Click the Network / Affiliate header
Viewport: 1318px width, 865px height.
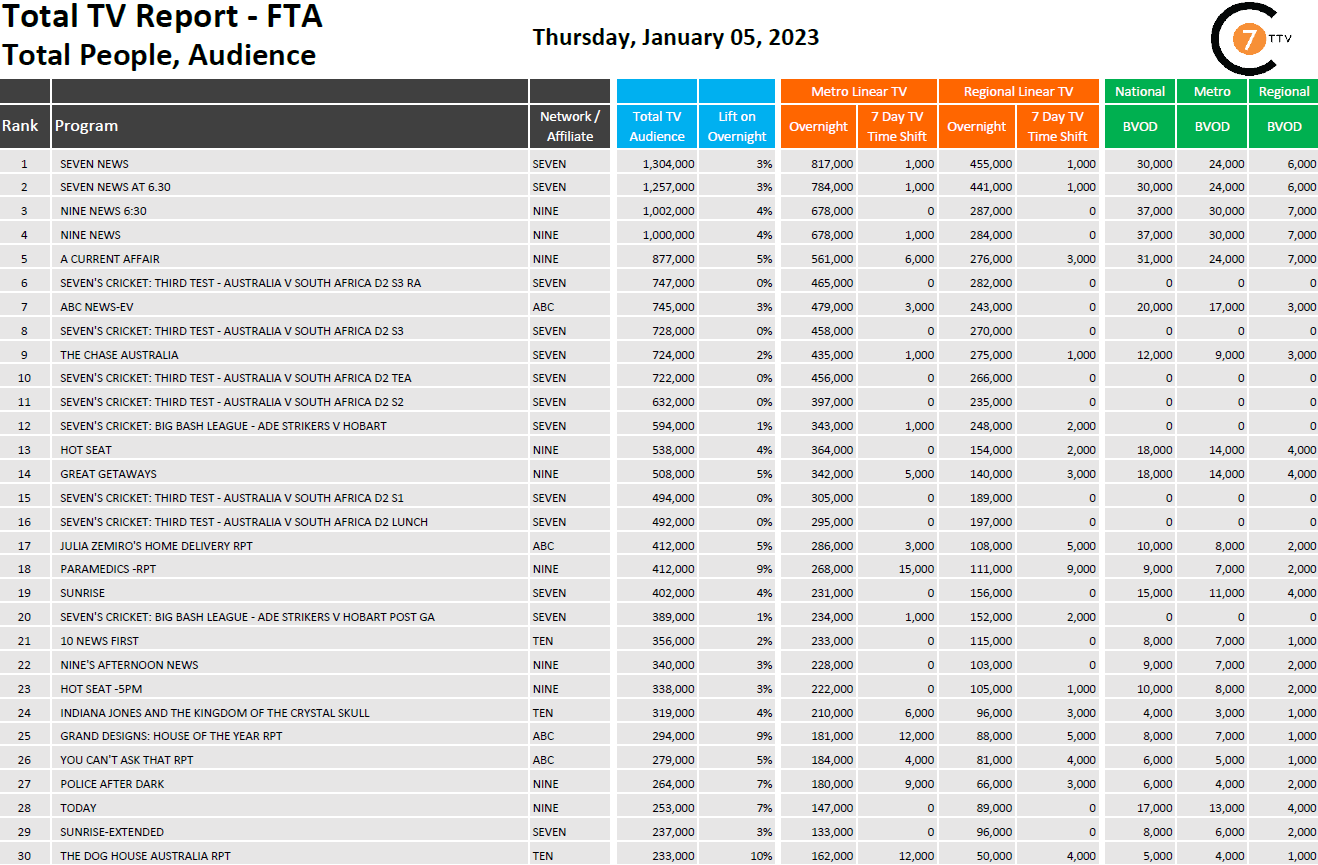point(570,126)
